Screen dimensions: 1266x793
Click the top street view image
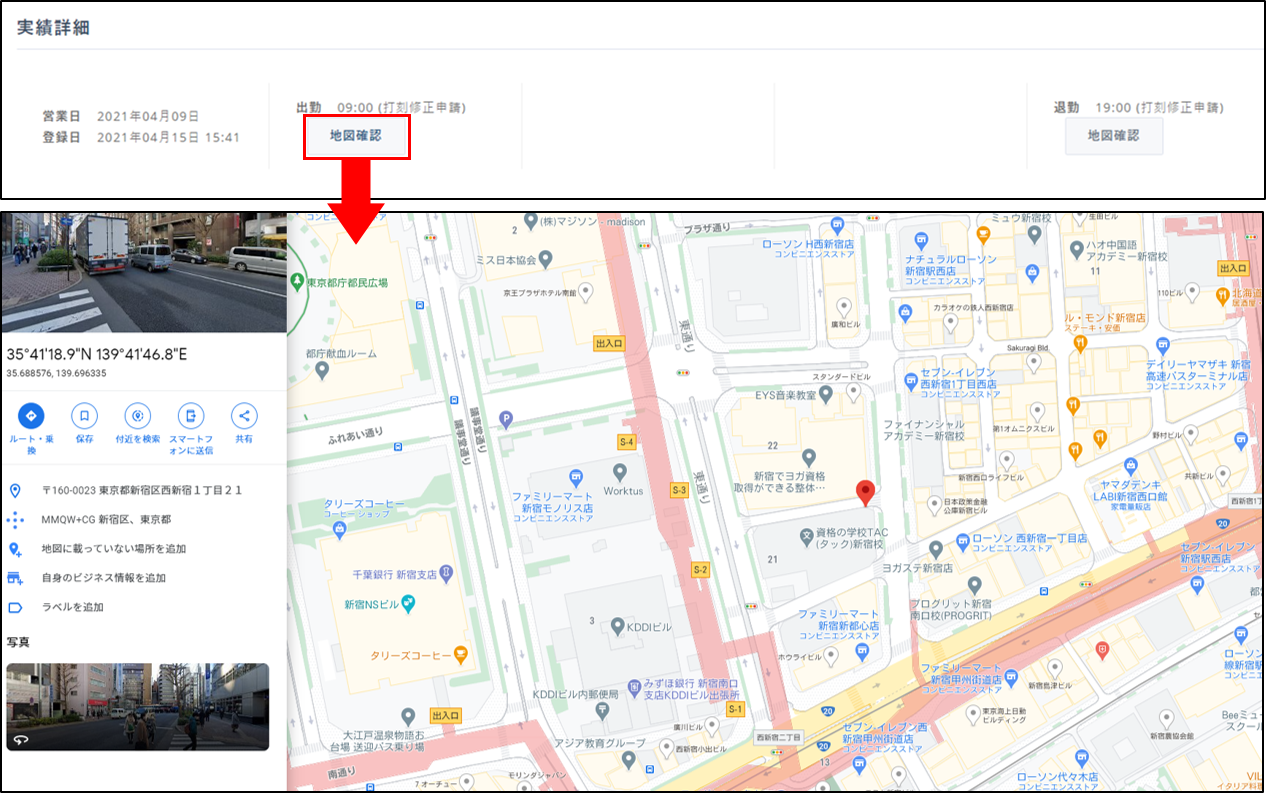[x=143, y=272]
